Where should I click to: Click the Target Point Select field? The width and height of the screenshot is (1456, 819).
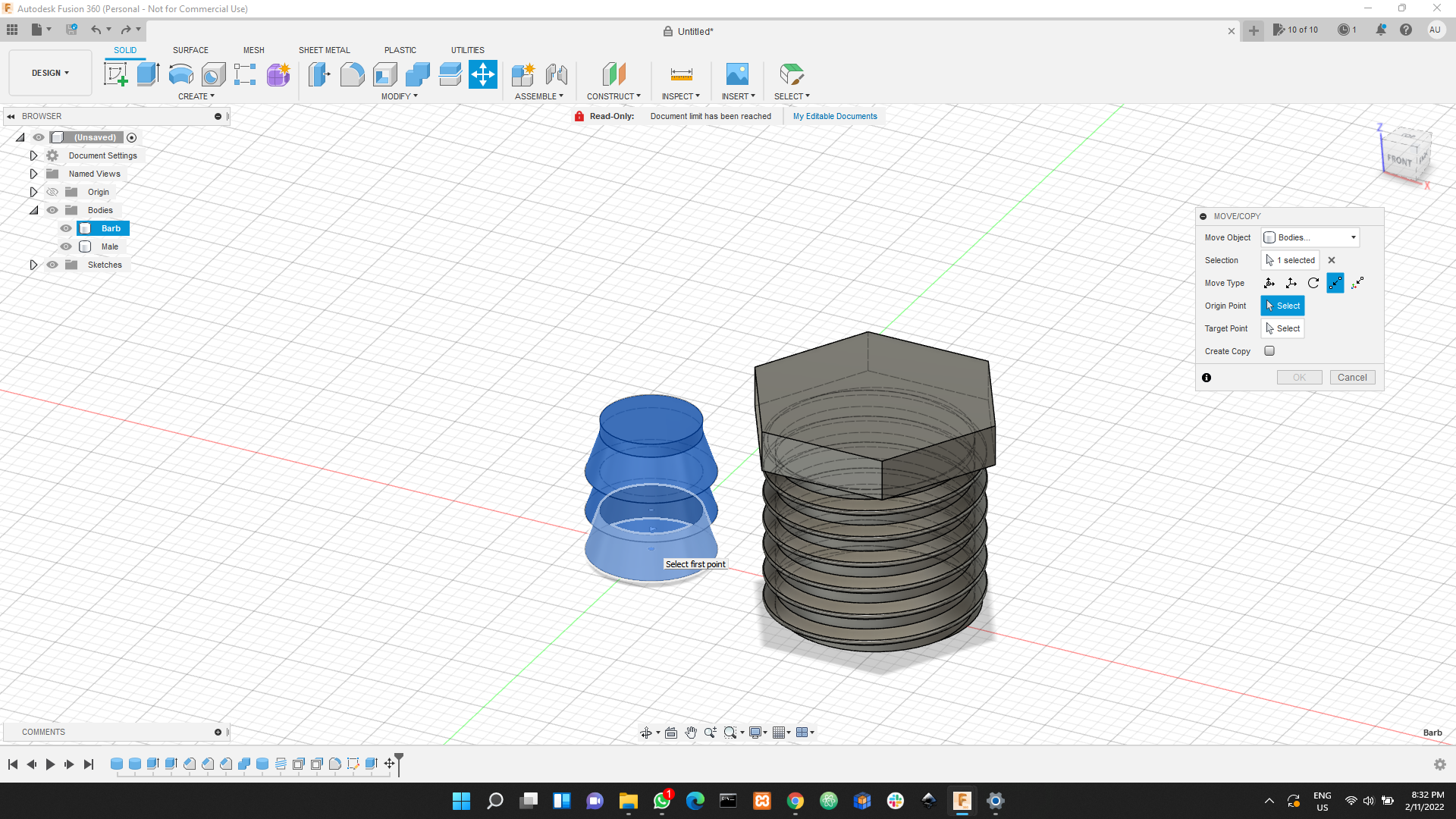pos(1282,328)
